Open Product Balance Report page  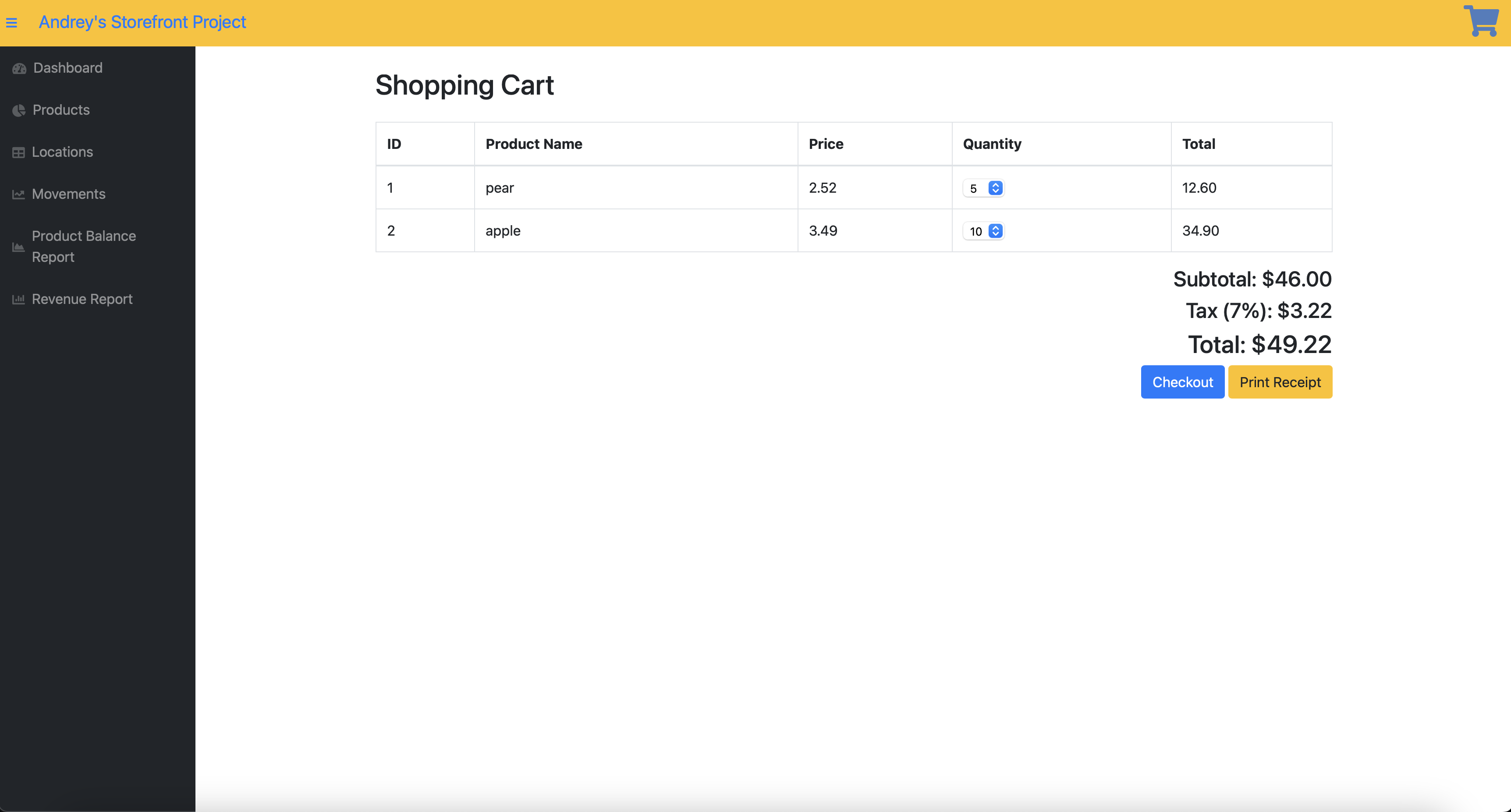click(83, 246)
